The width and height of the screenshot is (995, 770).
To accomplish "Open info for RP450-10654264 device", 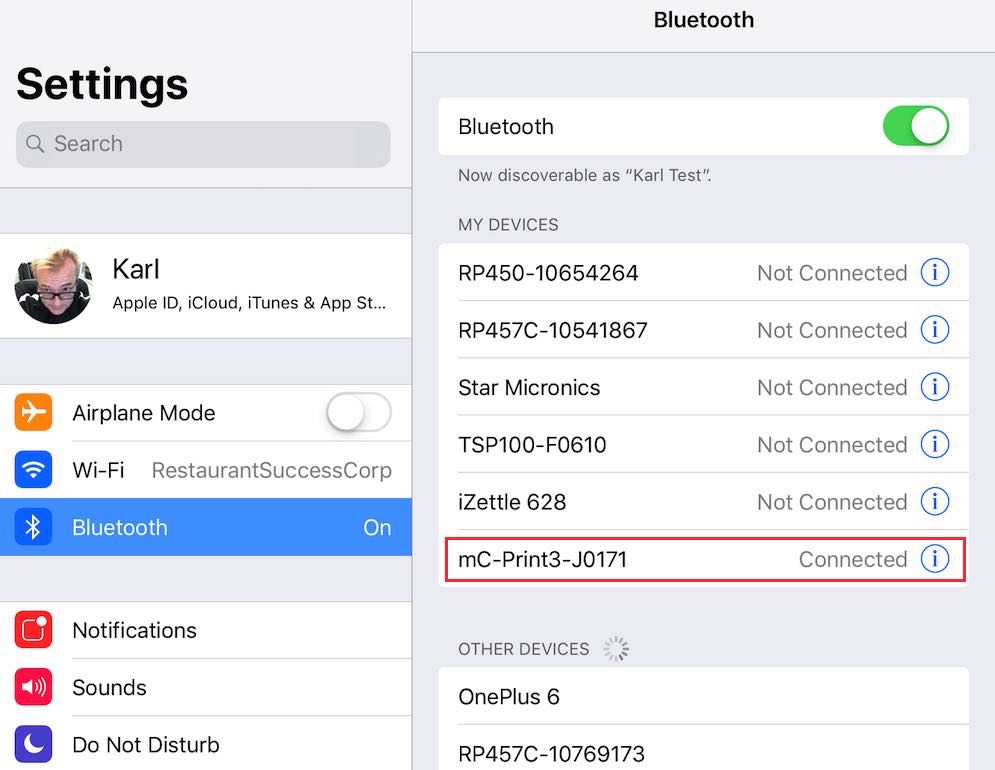I will tap(935, 272).
